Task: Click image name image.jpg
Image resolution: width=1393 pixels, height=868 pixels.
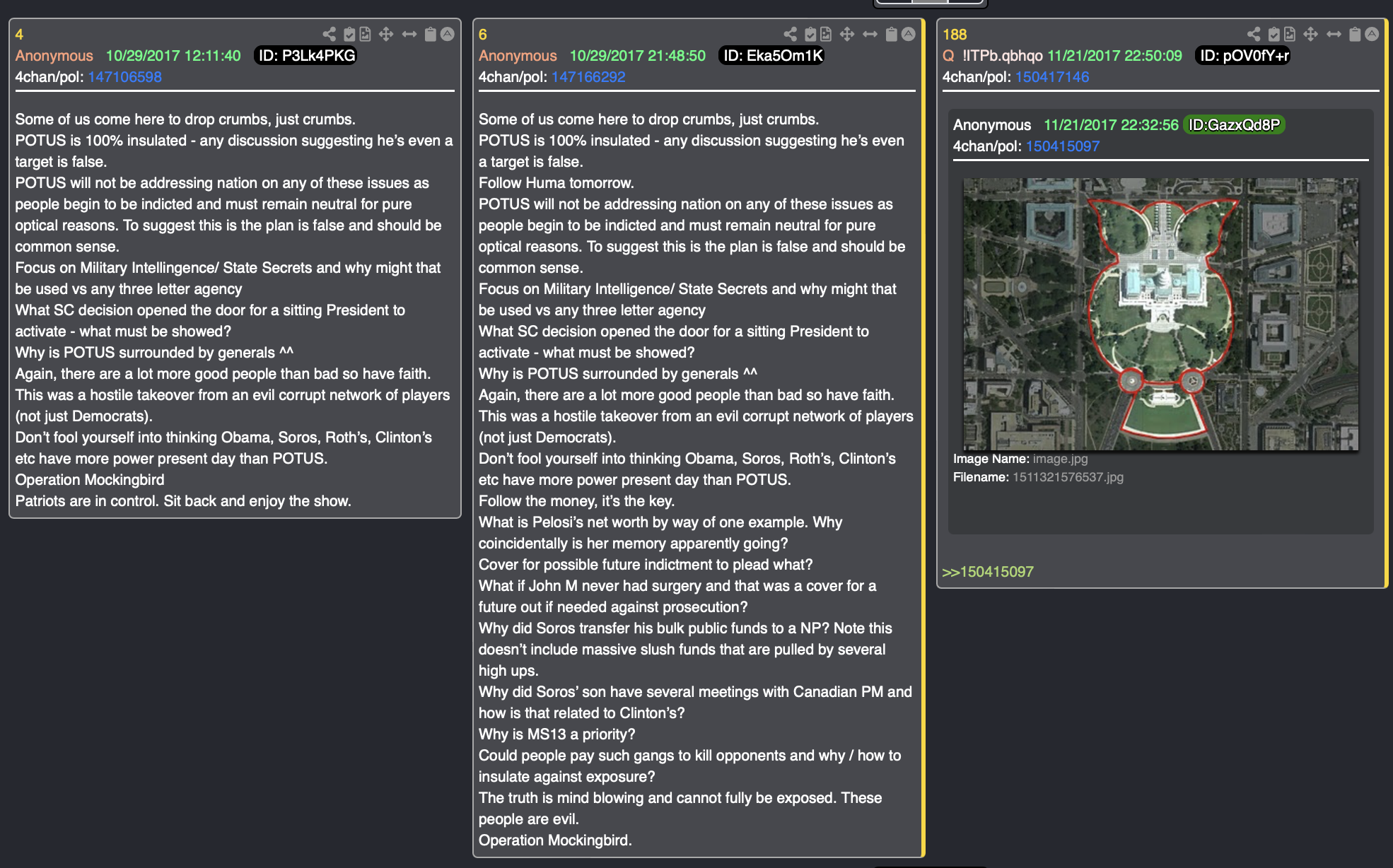Action: click(x=1060, y=459)
